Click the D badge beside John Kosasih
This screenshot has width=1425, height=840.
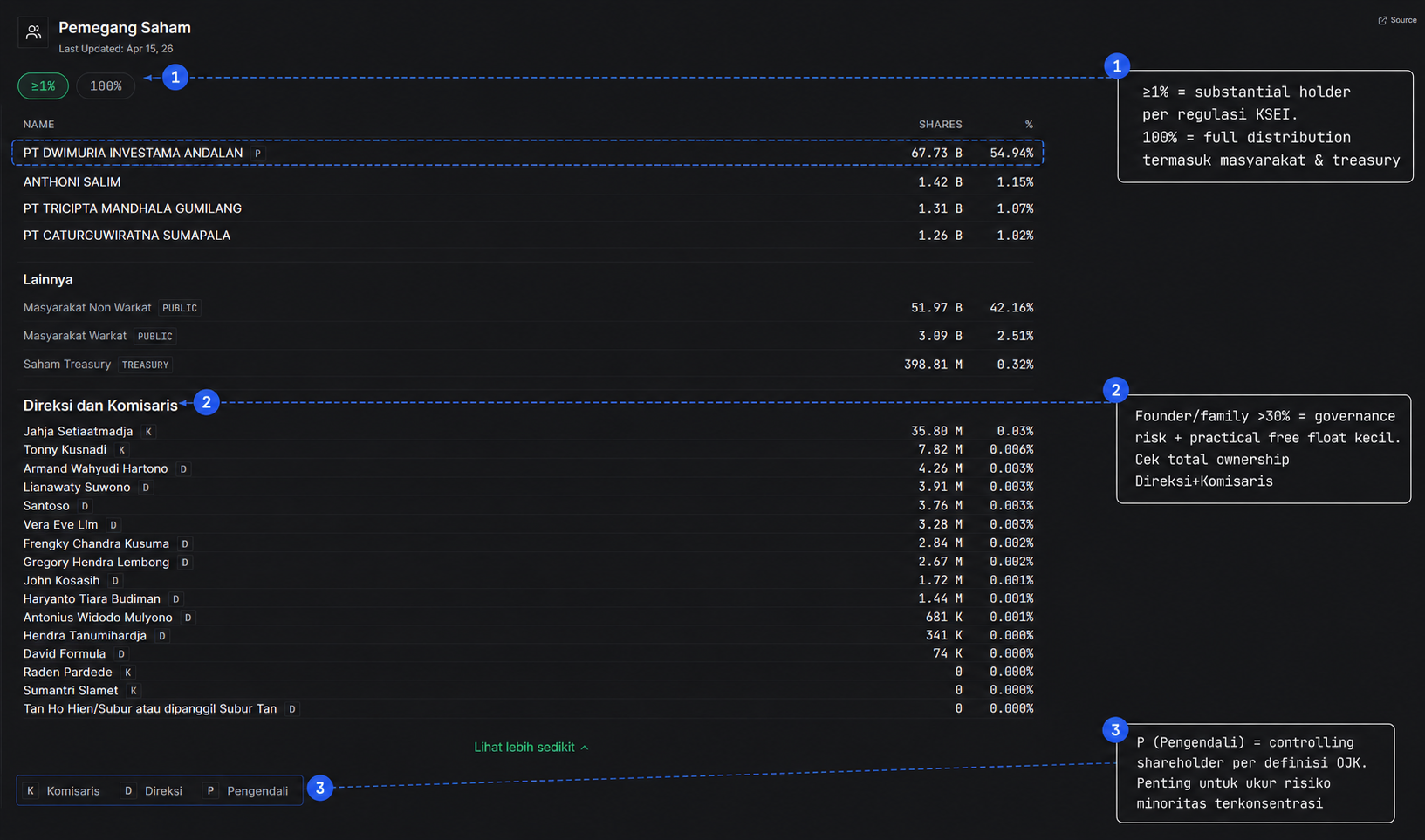[115, 581]
